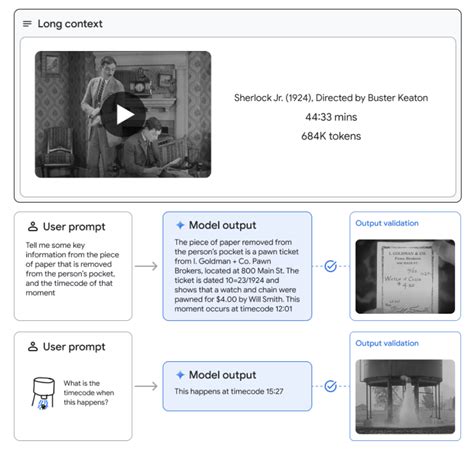
Task: Click the Sherlock Jr. (1924) title text
Action: coord(331,98)
